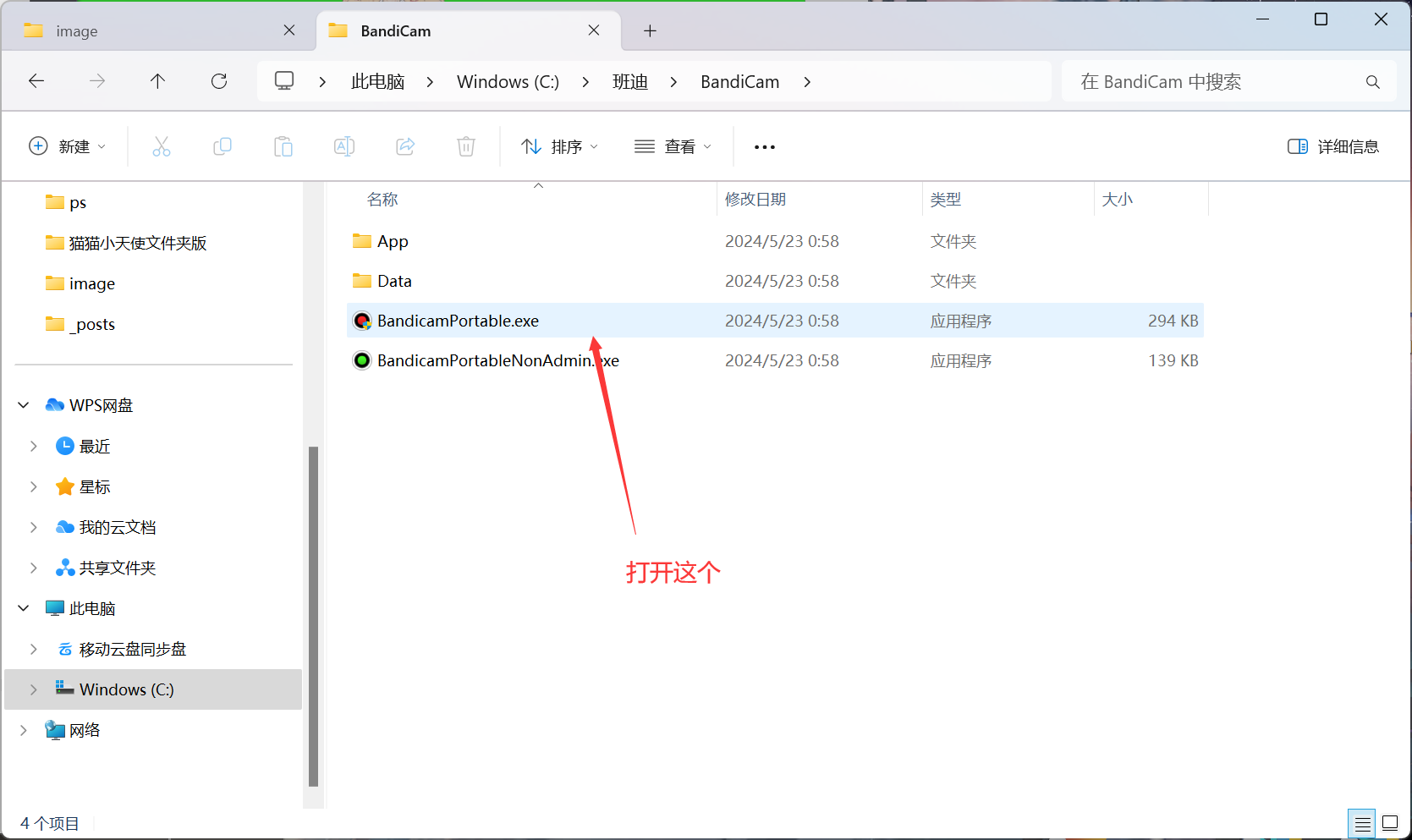Open the 查看 view dropdown

(x=673, y=146)
